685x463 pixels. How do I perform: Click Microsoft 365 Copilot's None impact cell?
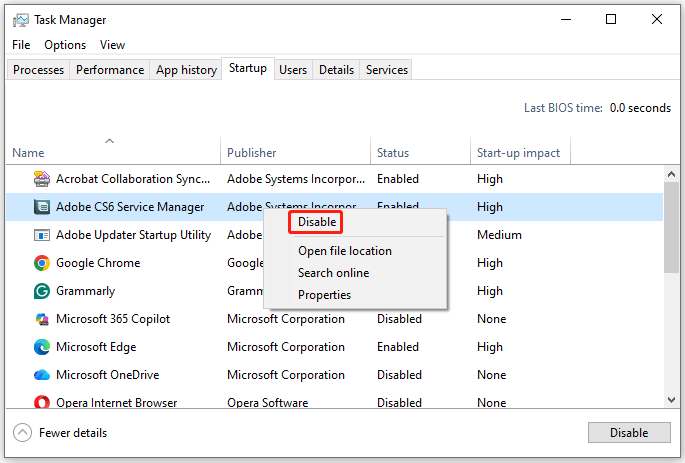[491, 319]
